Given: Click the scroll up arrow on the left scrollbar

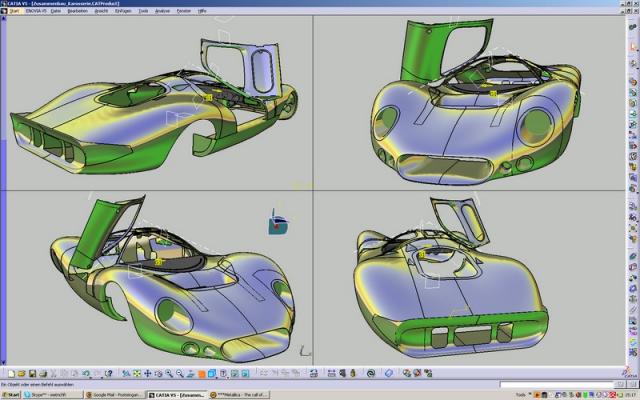Looking at the screenshot, I should (3, 18).
